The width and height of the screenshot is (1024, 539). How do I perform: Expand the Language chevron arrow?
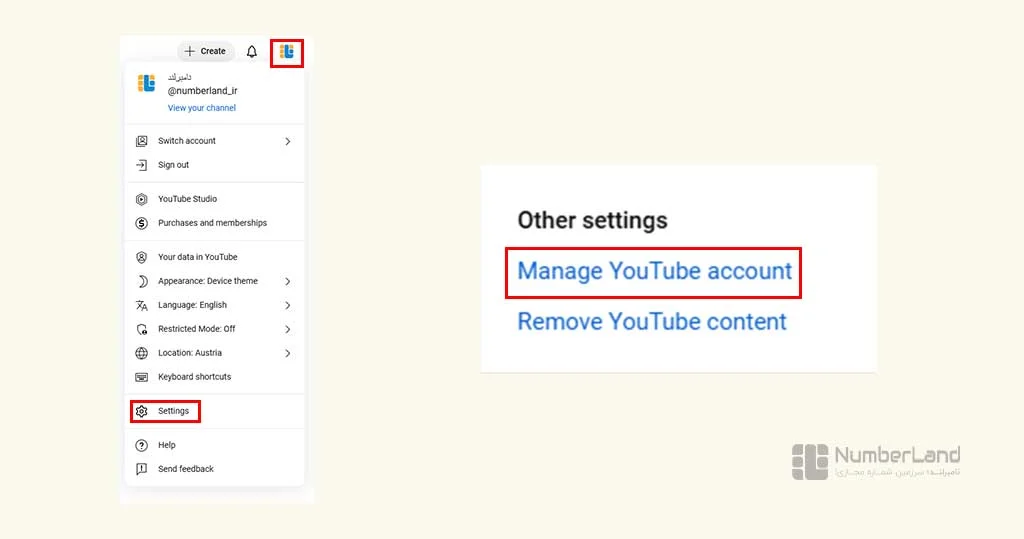coord(287,306)
